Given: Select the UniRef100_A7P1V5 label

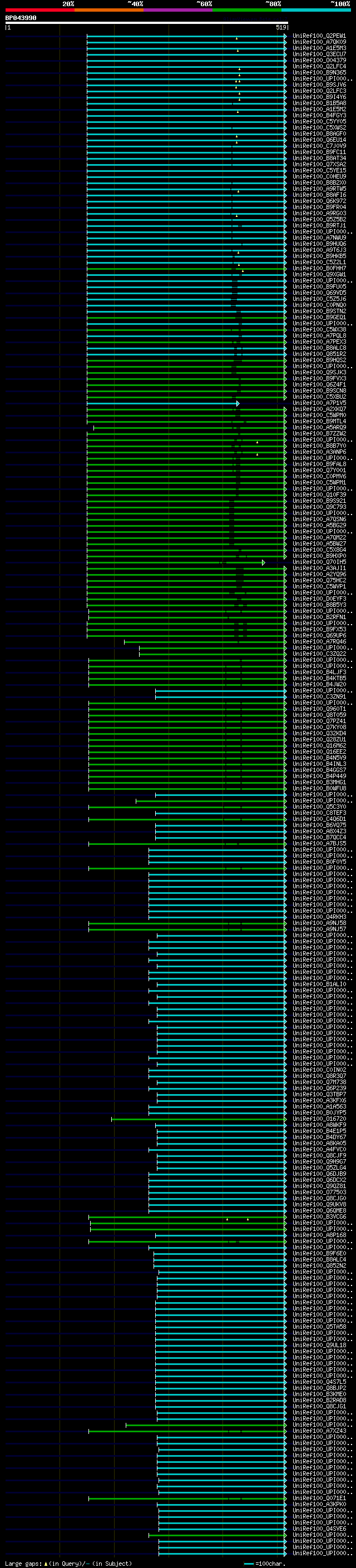Looking at the screenshot, I should pyautogui.click(x=319, y=403).
